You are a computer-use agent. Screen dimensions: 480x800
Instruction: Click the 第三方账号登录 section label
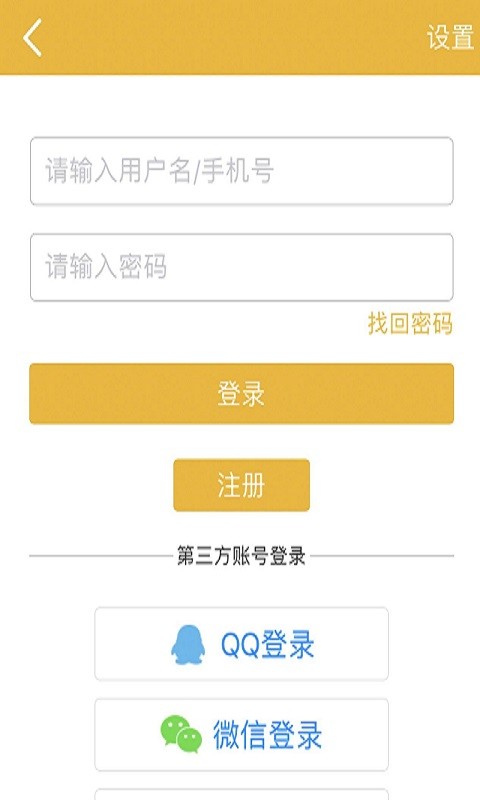pyautogui.click(x=241, y=556)
